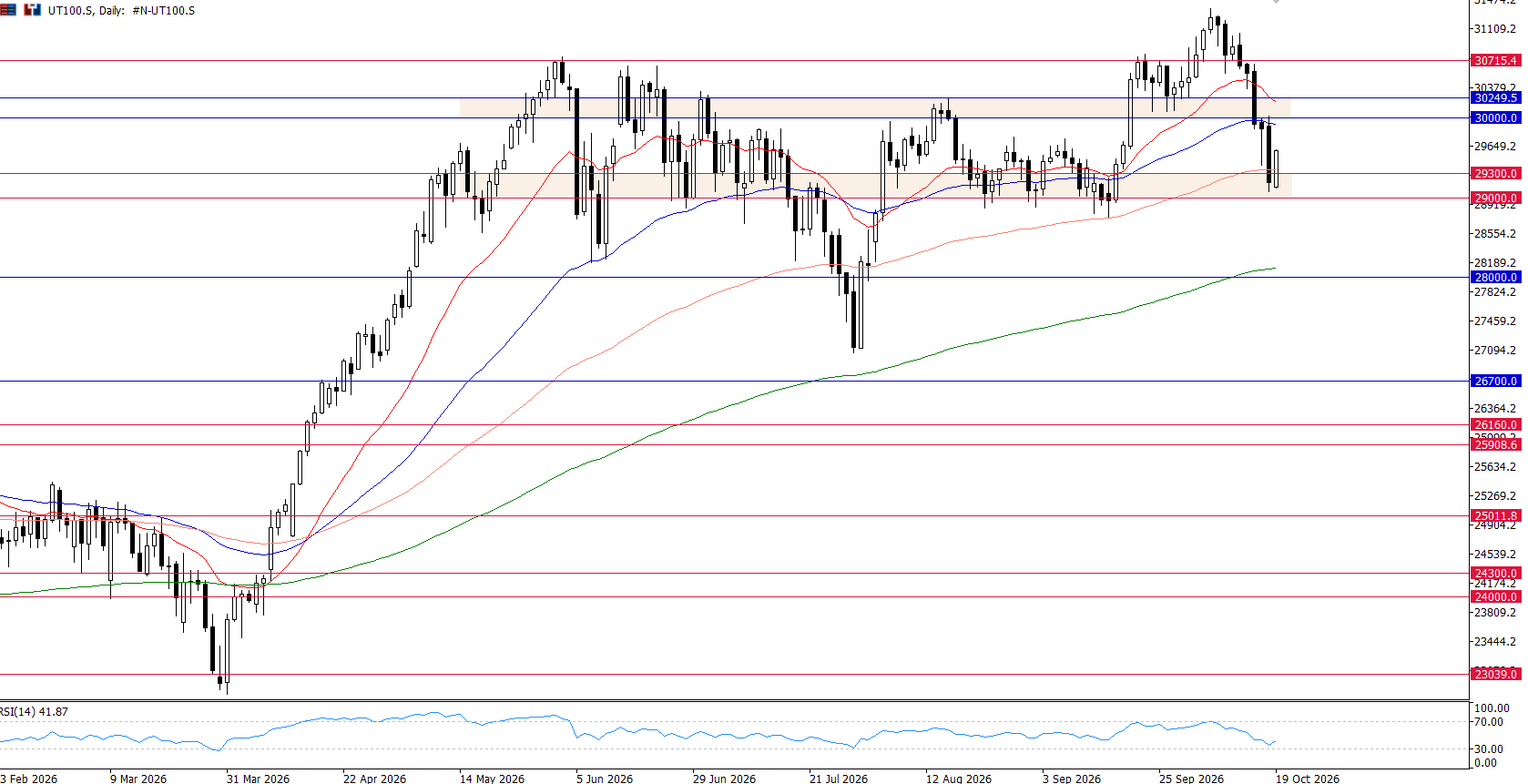Click the red-blue market watch icon at the chart's top-left corner

8,10
